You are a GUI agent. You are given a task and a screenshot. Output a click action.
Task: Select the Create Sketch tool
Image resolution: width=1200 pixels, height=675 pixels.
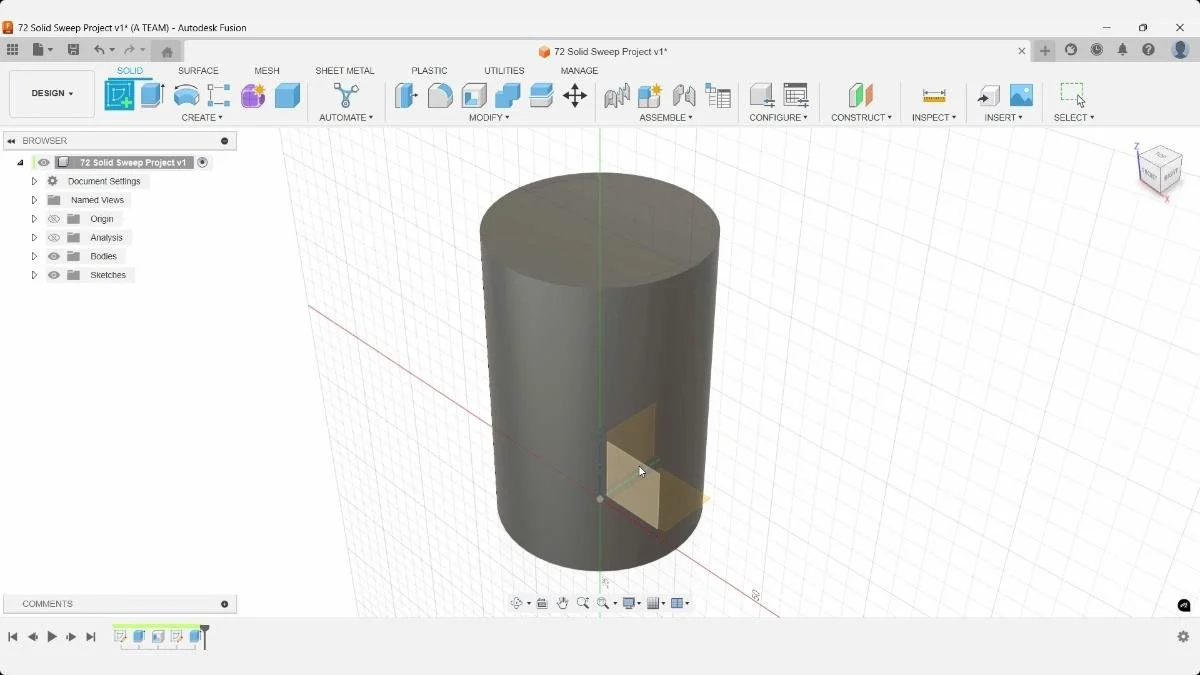[119, 95]
